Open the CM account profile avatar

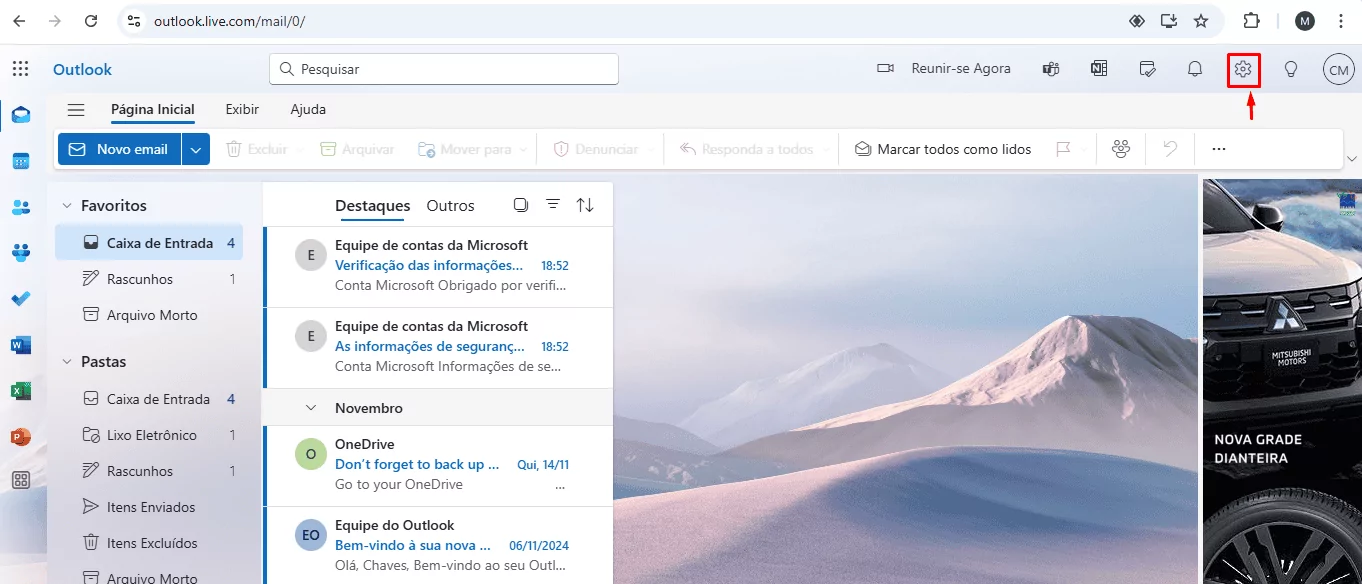(x=1338, y=69)
